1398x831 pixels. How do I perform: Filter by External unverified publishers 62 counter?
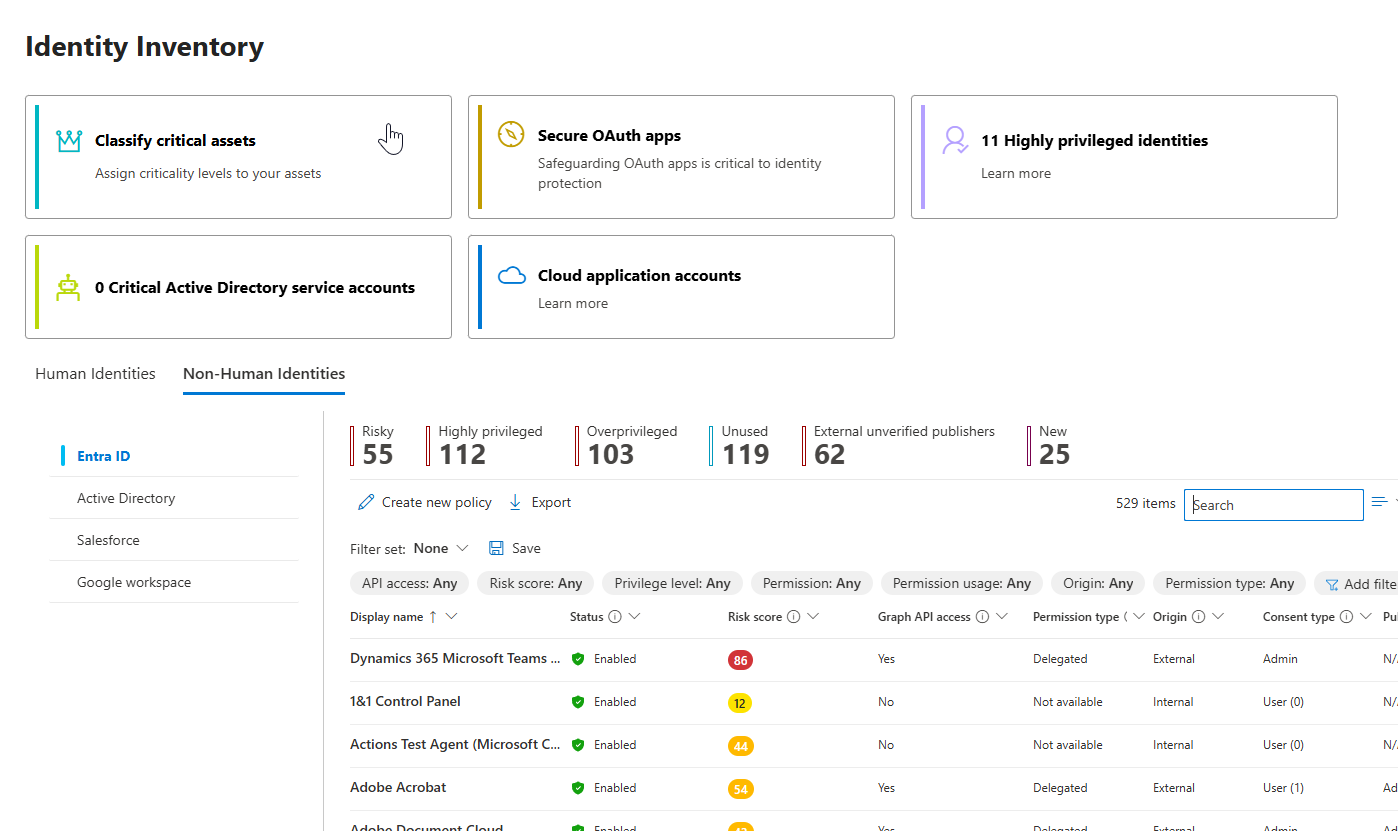[899, 446]
